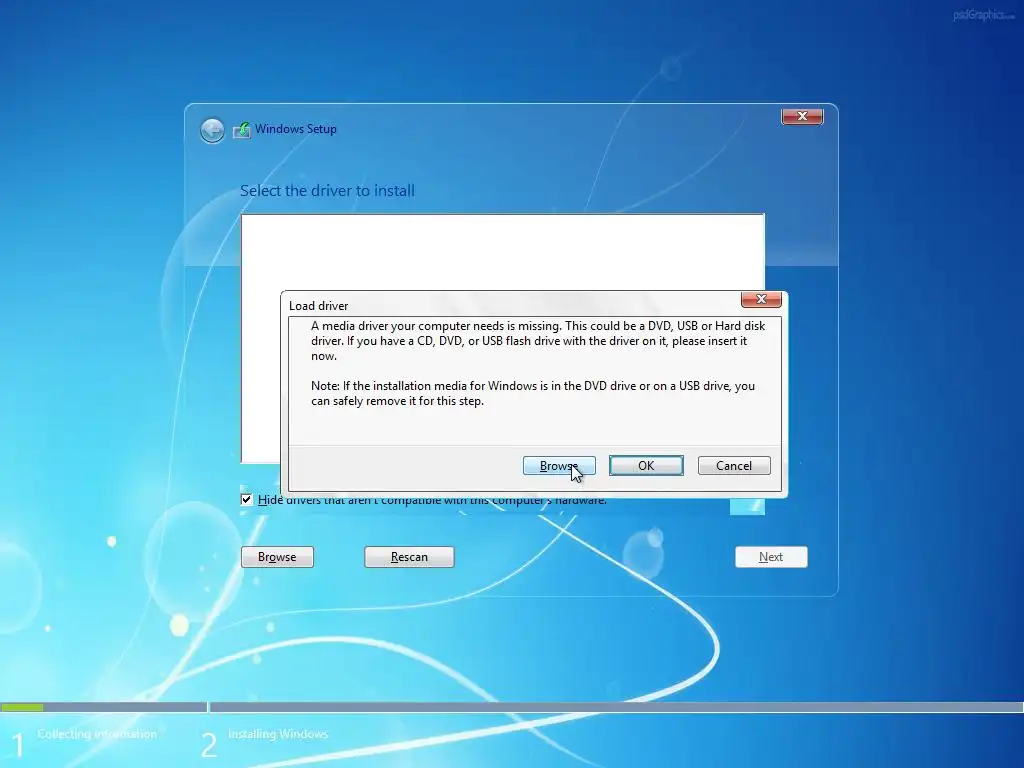Proceed with the Next button

point(771,557)
